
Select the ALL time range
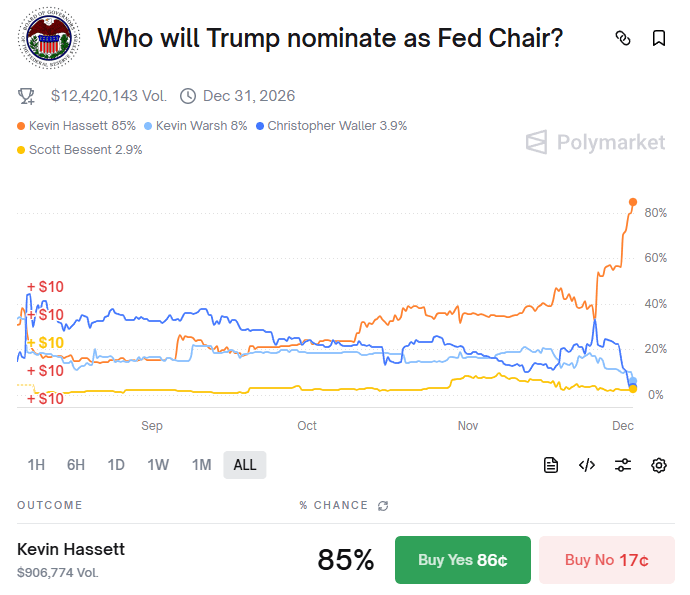tap(245, 465)
